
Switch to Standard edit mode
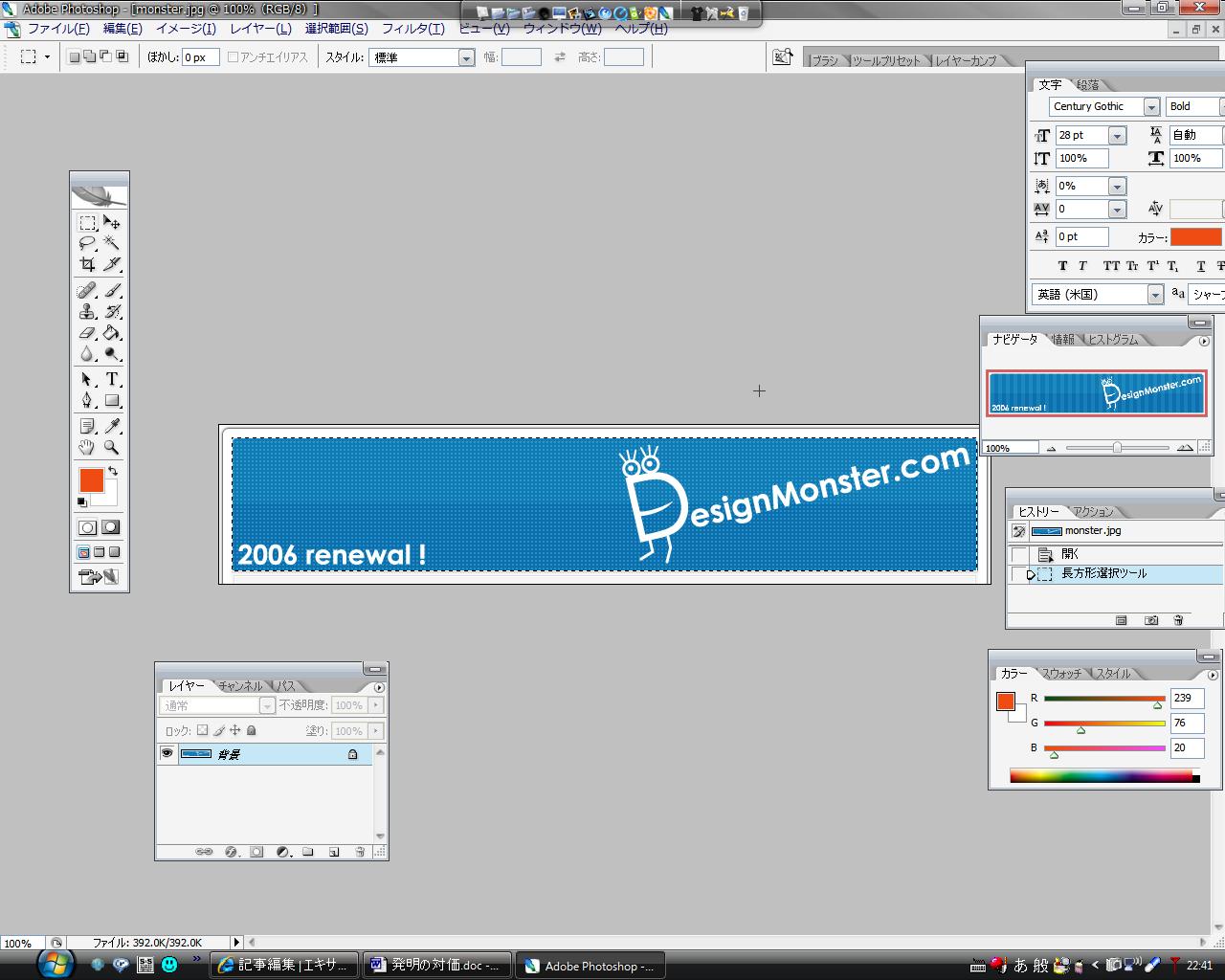coord(87,527)
